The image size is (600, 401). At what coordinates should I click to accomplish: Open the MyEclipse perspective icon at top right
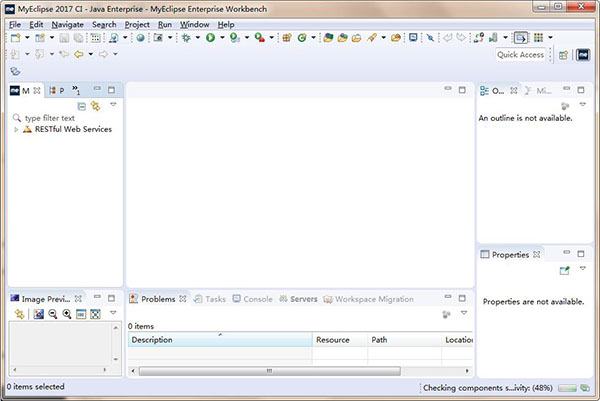[x=583, y=54]
